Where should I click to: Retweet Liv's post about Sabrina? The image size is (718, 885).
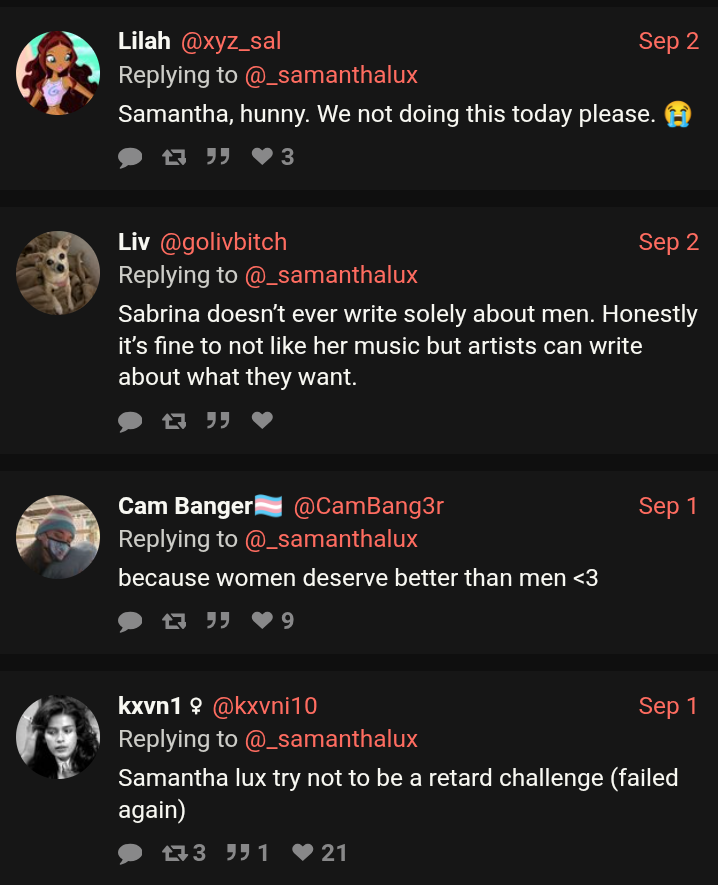tap(174, 421)
